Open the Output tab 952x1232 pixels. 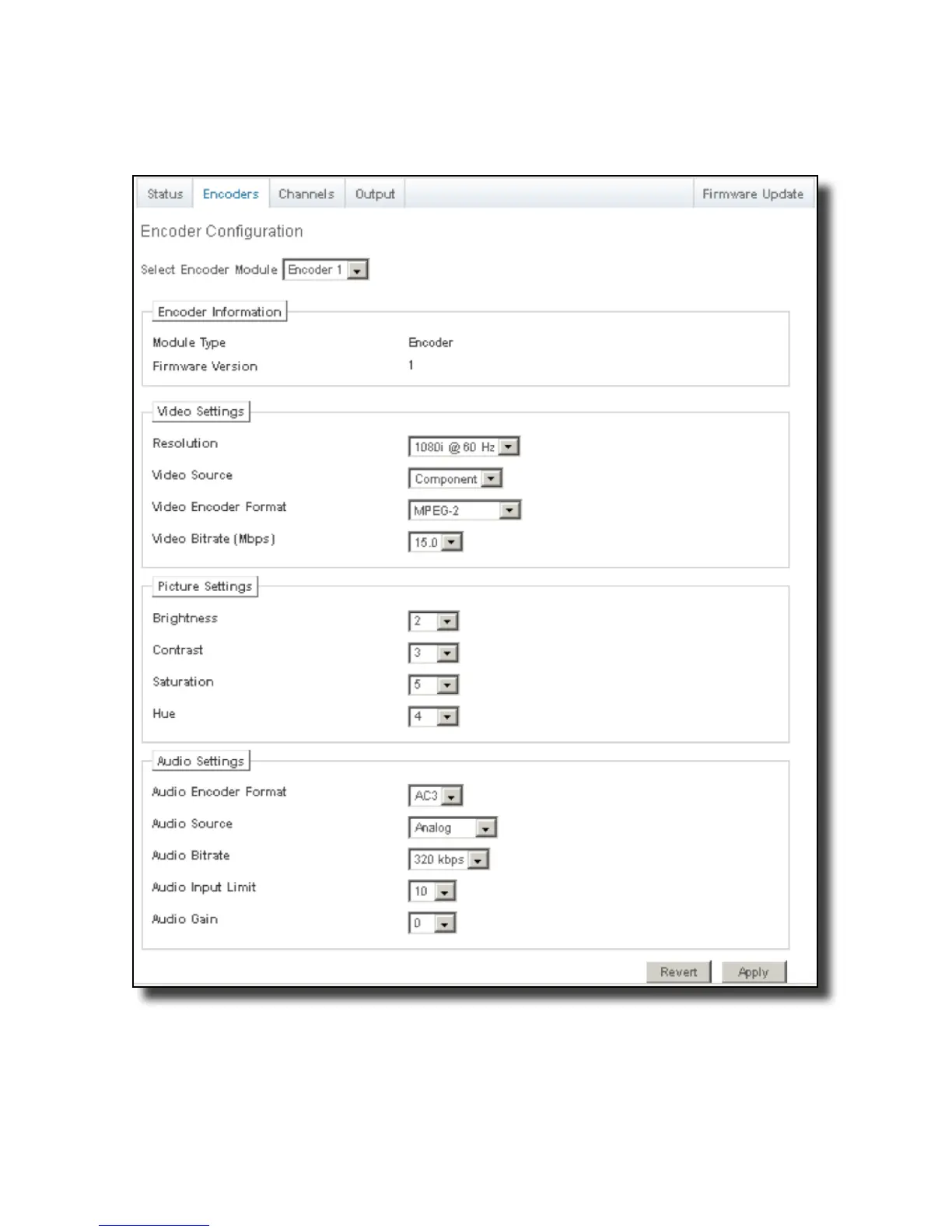pos(375,194)
